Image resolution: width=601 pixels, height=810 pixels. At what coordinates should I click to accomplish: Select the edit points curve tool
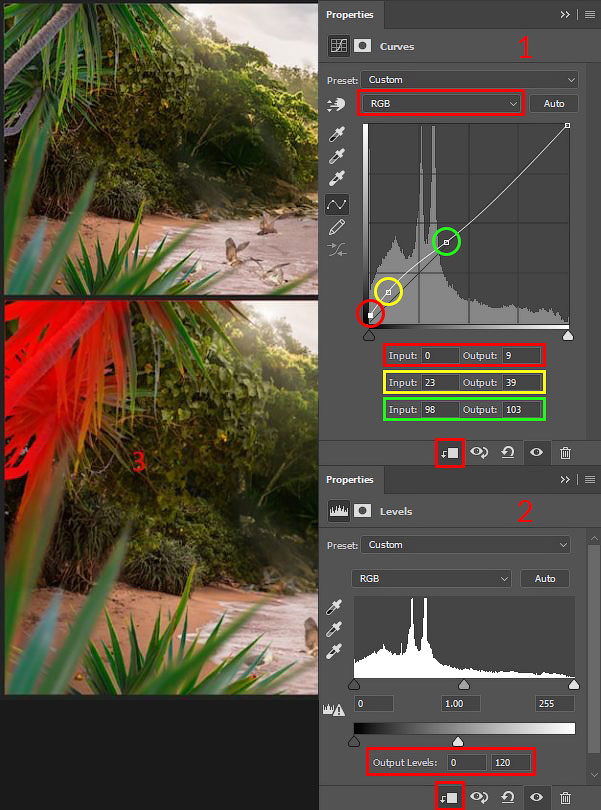(337, 205)
